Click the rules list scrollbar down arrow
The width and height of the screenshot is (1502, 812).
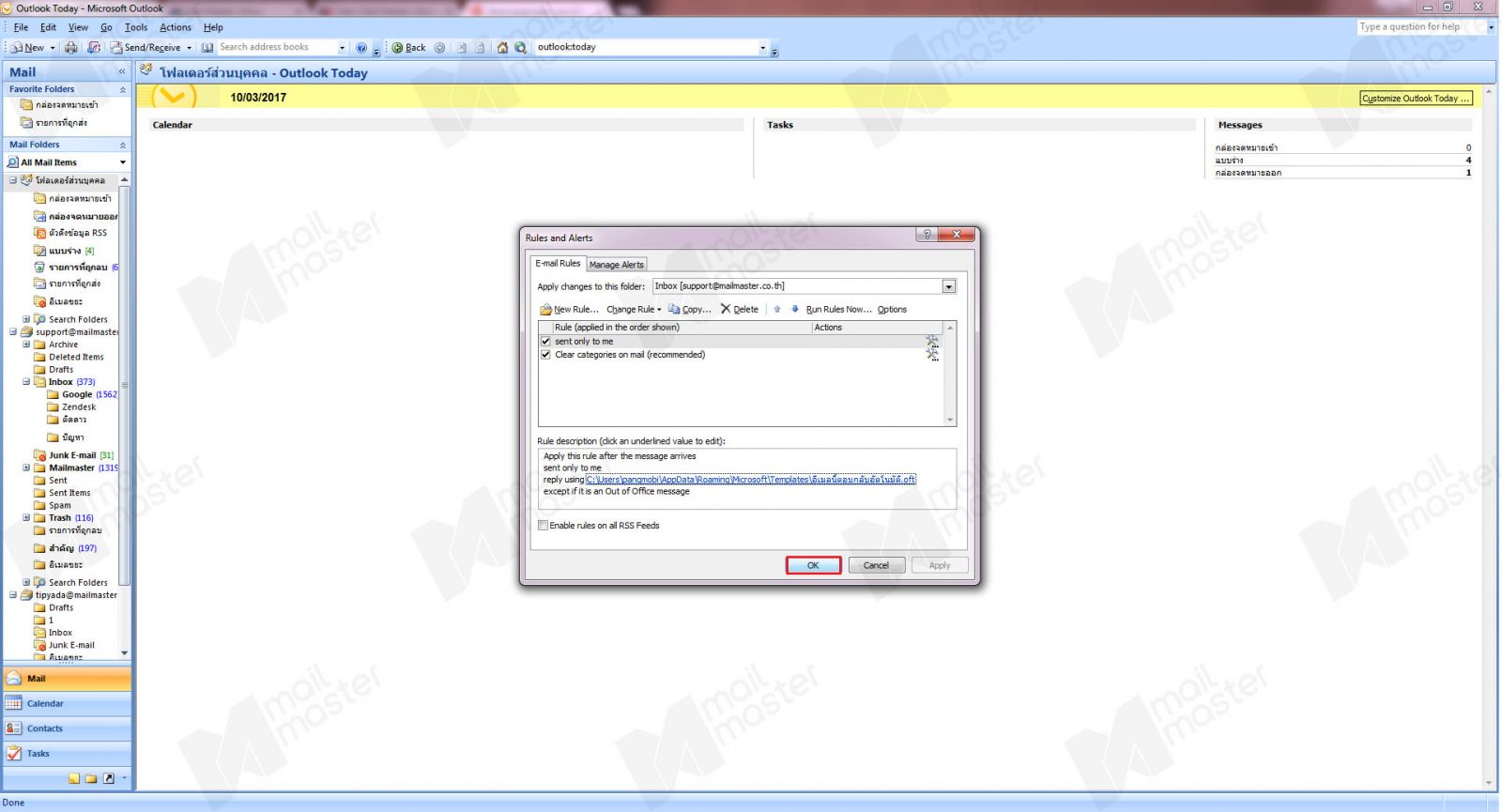pos(950,421)
